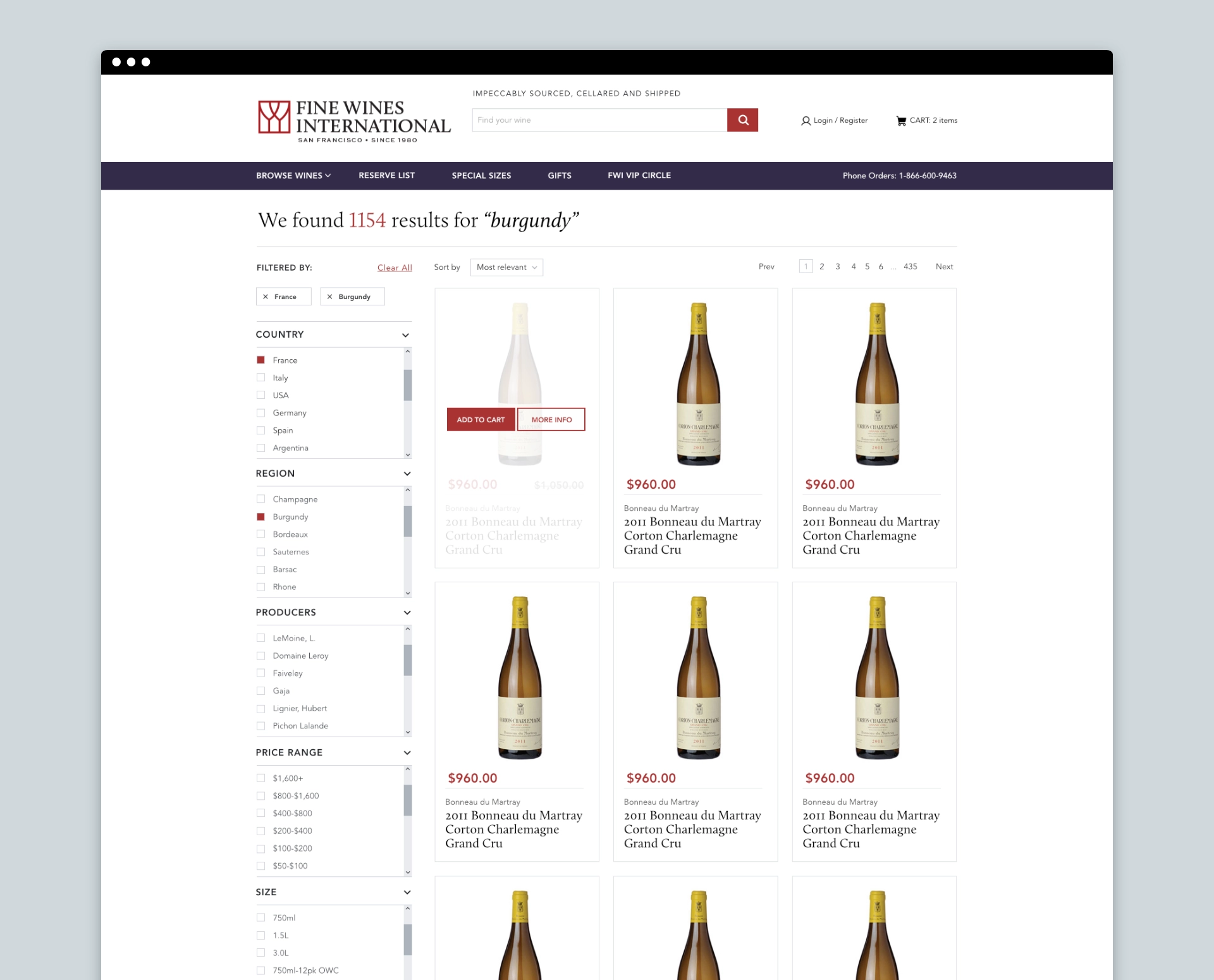Check the 1.5L size checkbox
Image resolution: width=1214 pixels, height=980 pixels.
[x=261, y=935]
